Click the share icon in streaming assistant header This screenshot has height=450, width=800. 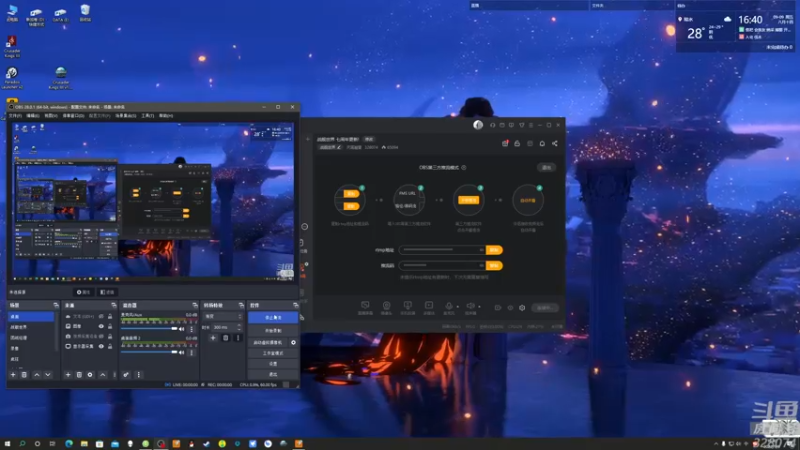click(555, 143)
